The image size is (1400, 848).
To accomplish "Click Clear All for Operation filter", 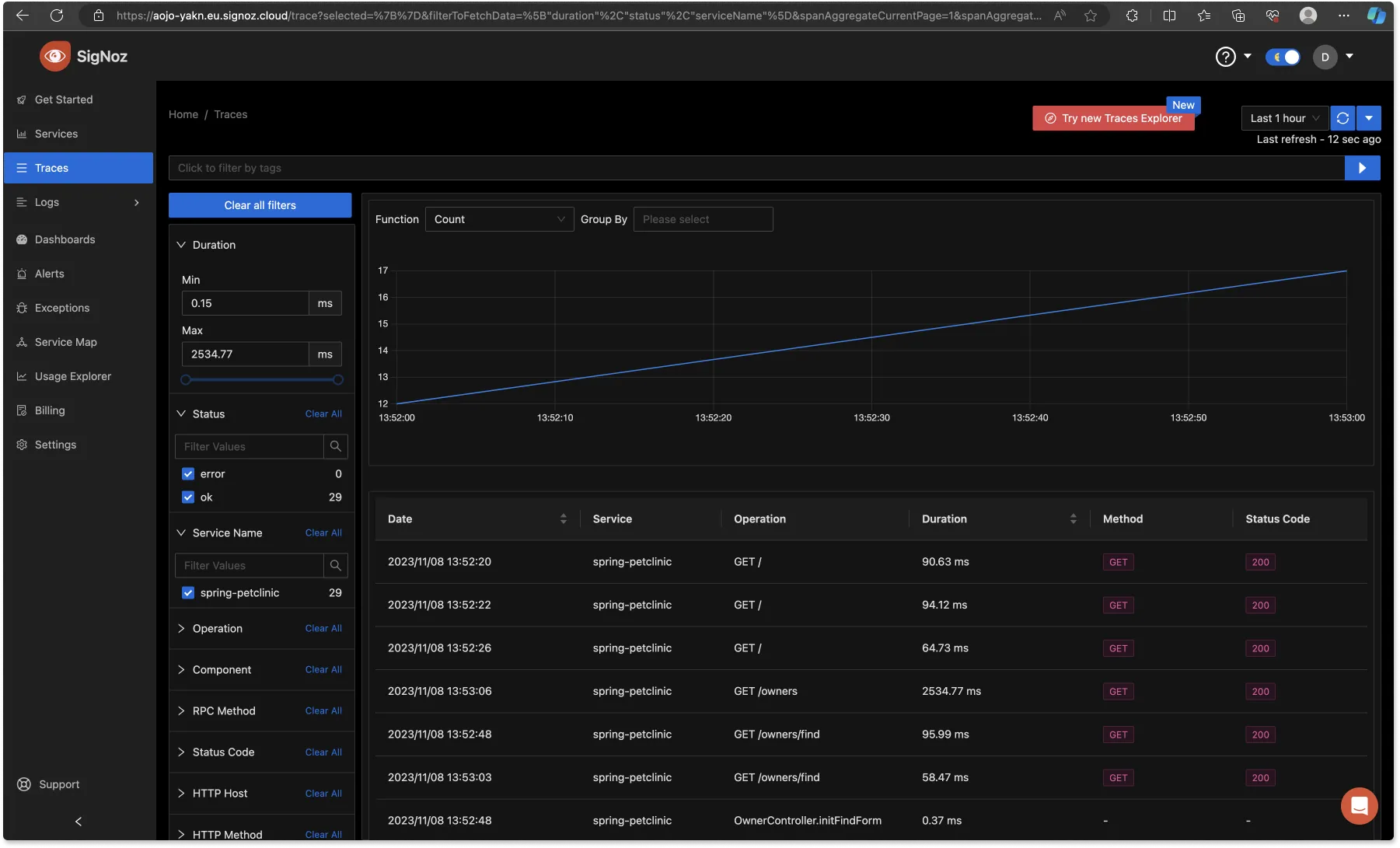I will point(323,628).
